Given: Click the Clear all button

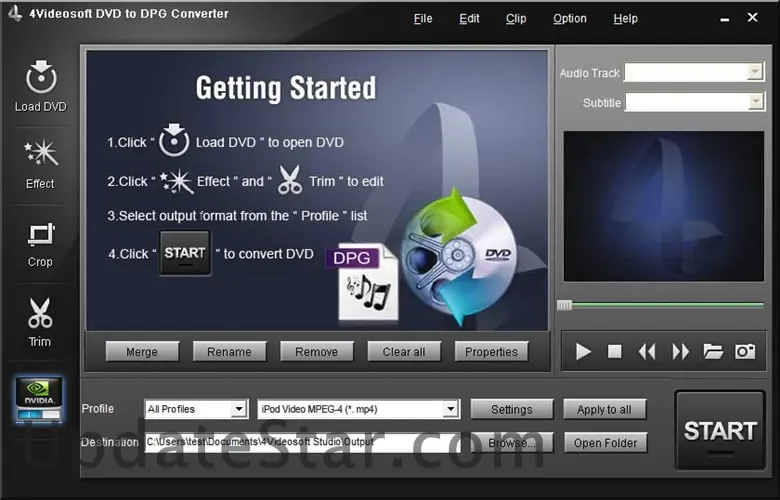Looking at the screenshot, I should tap(404, 351).
